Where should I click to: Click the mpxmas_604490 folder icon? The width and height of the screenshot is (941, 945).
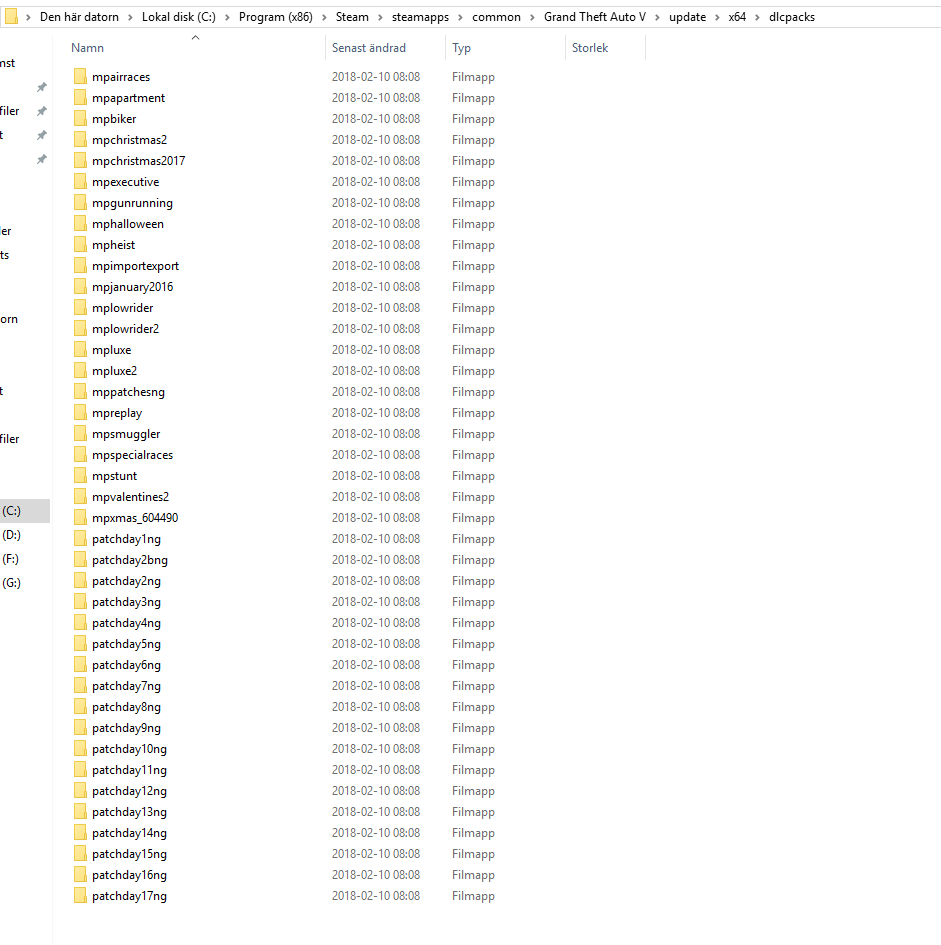point(80,518)
